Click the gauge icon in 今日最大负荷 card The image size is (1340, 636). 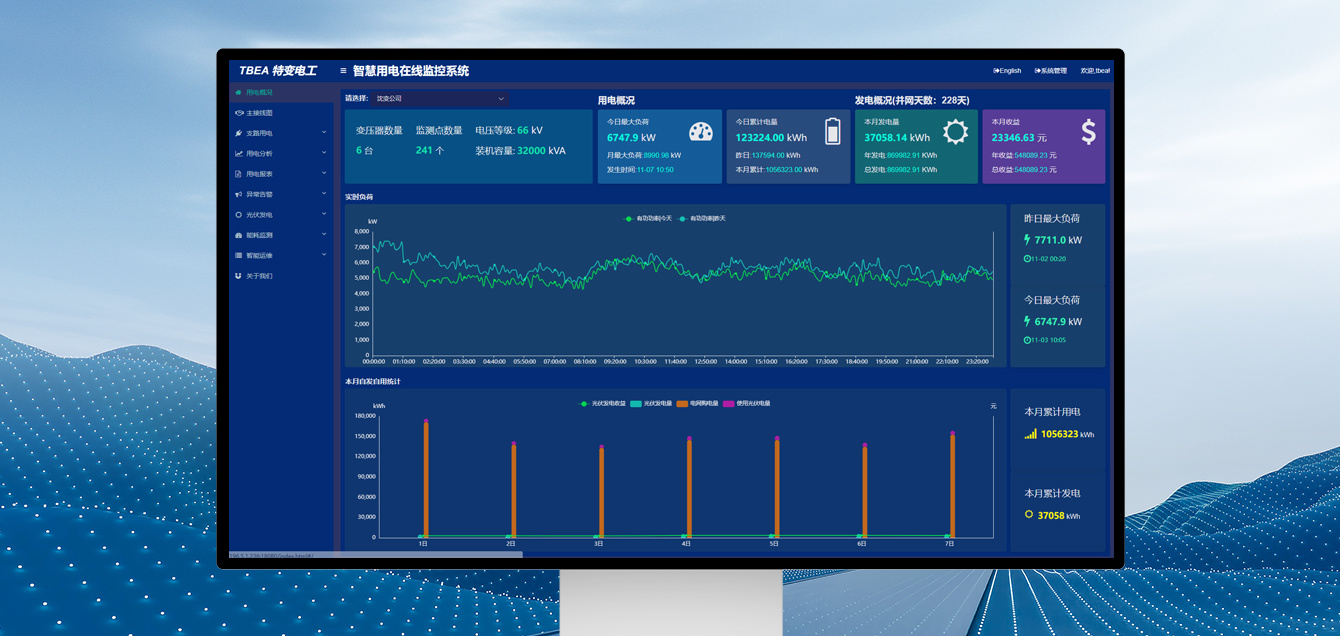coord(701,132)
